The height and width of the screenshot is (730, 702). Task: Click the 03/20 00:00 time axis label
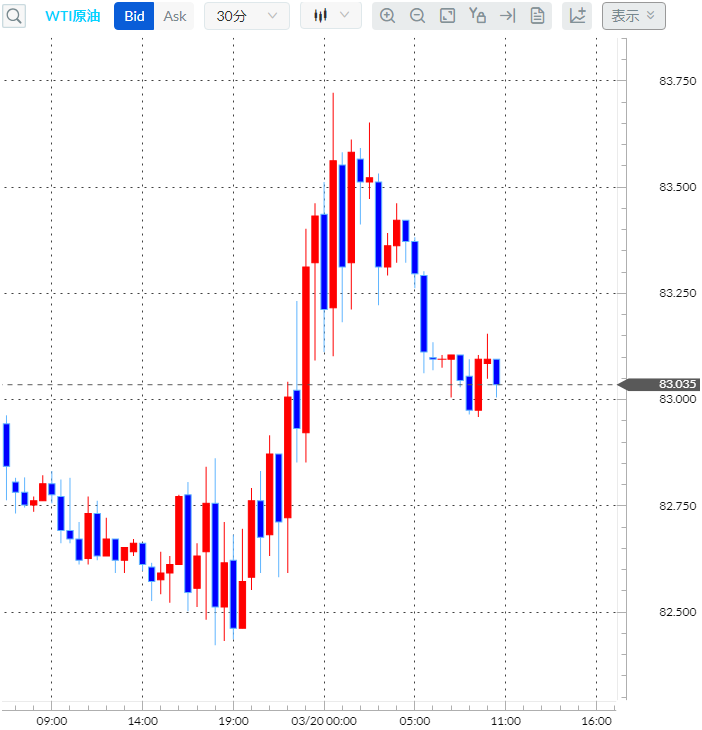[324, 721]
